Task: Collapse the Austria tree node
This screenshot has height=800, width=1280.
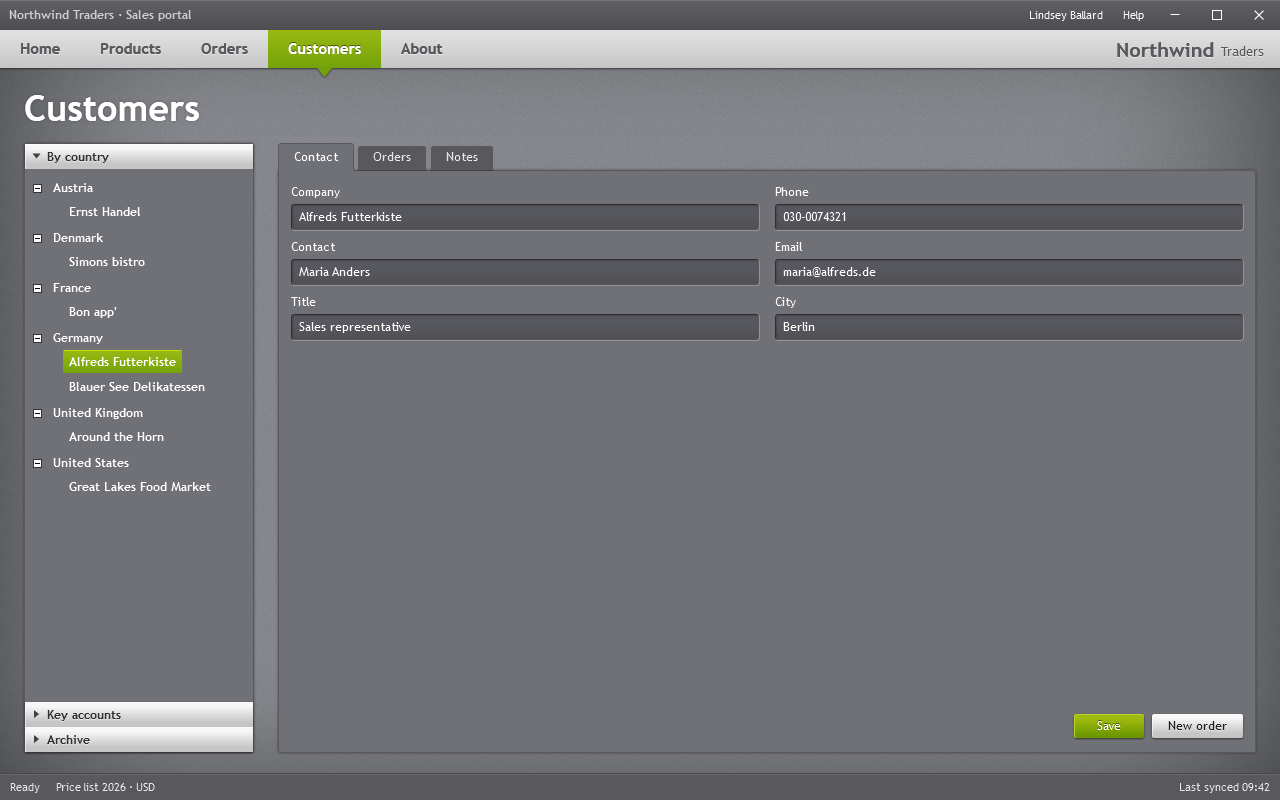Action: pos(37,188)
